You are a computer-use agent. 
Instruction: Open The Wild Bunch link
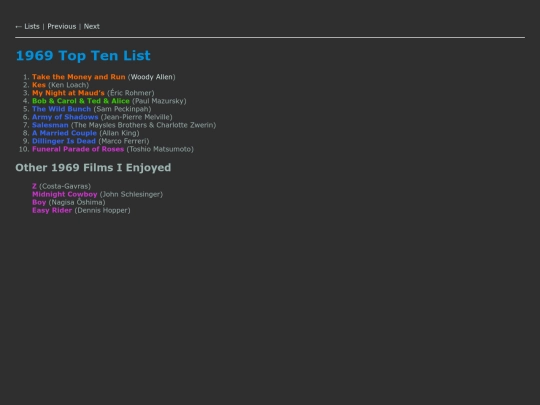[x=62, y=109]
